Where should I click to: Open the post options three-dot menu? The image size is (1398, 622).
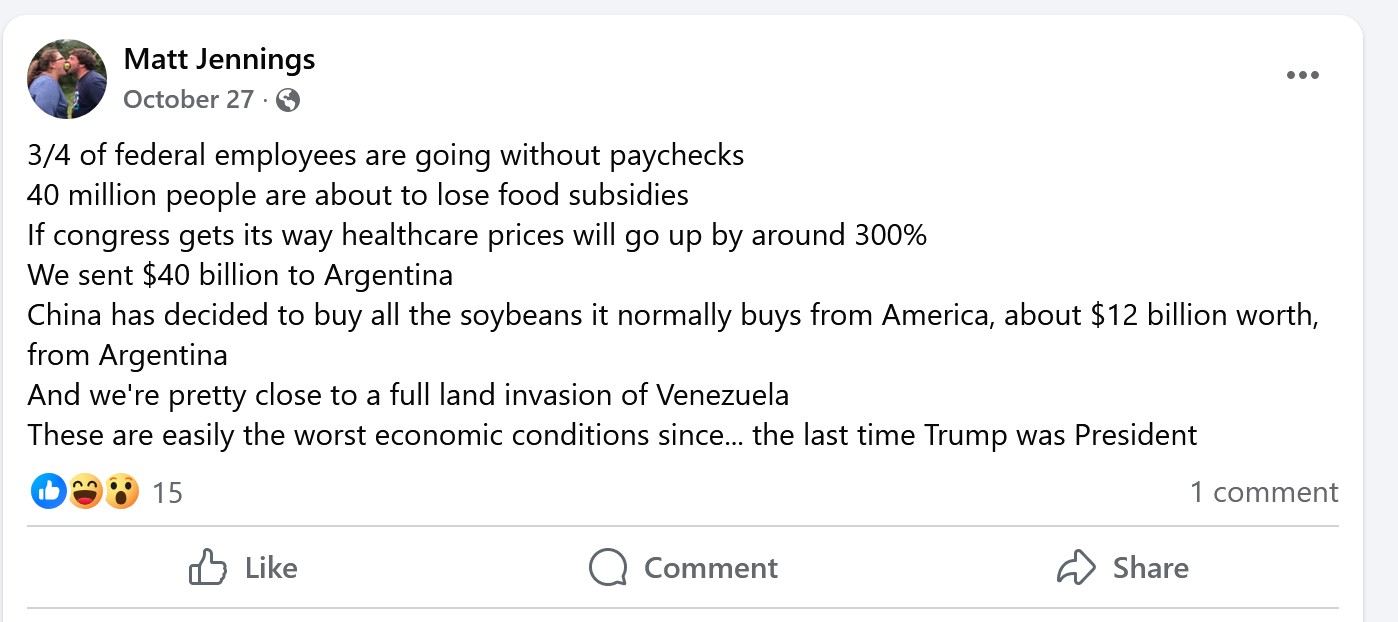[1302, 76]
